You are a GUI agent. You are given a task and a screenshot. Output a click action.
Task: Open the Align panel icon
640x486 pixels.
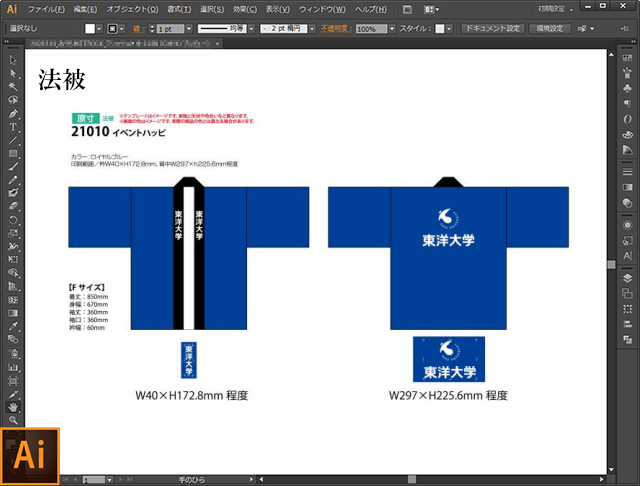tap(627, 324)
